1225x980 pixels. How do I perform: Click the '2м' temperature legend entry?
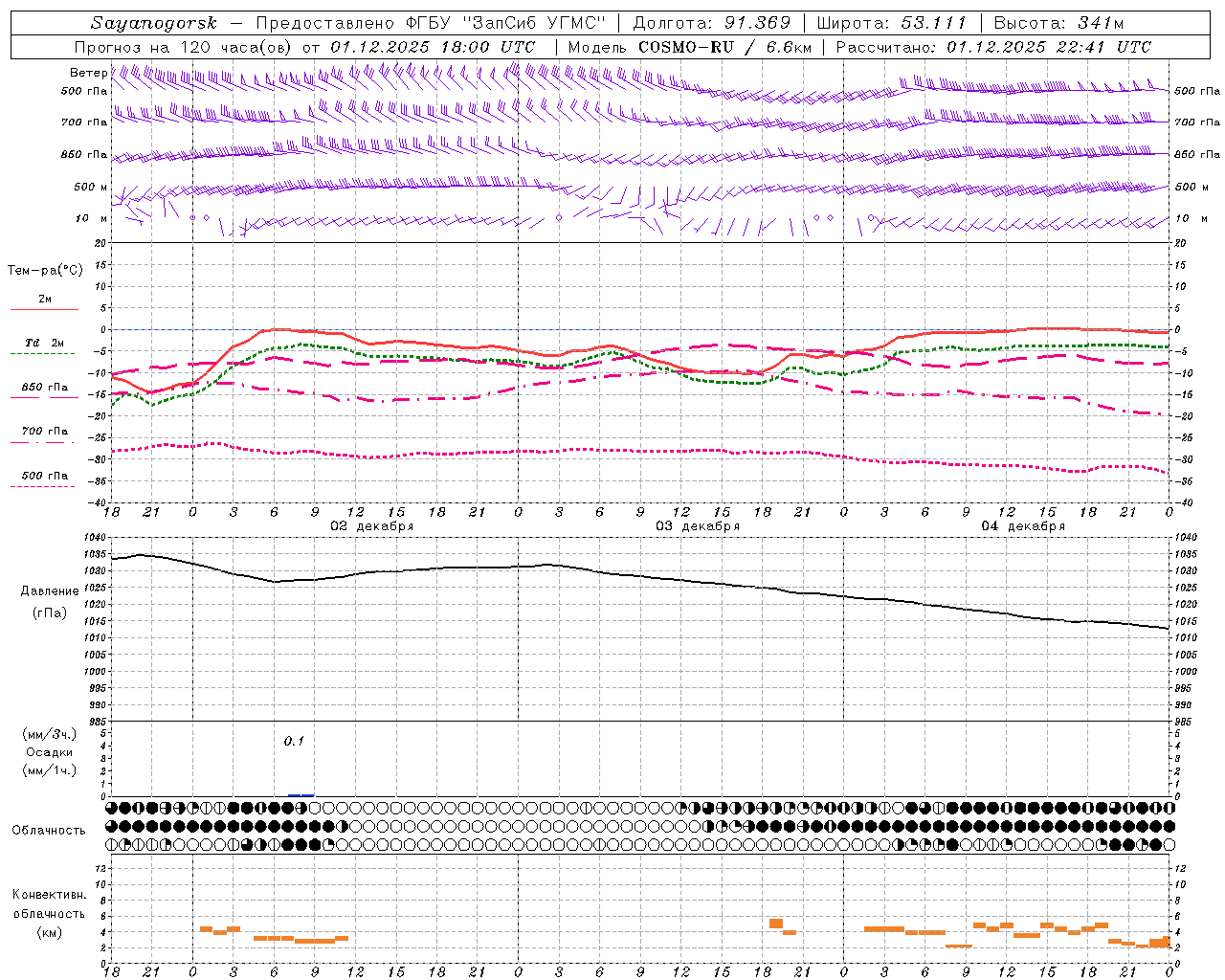pyautogui.click(x=45, y=300)
